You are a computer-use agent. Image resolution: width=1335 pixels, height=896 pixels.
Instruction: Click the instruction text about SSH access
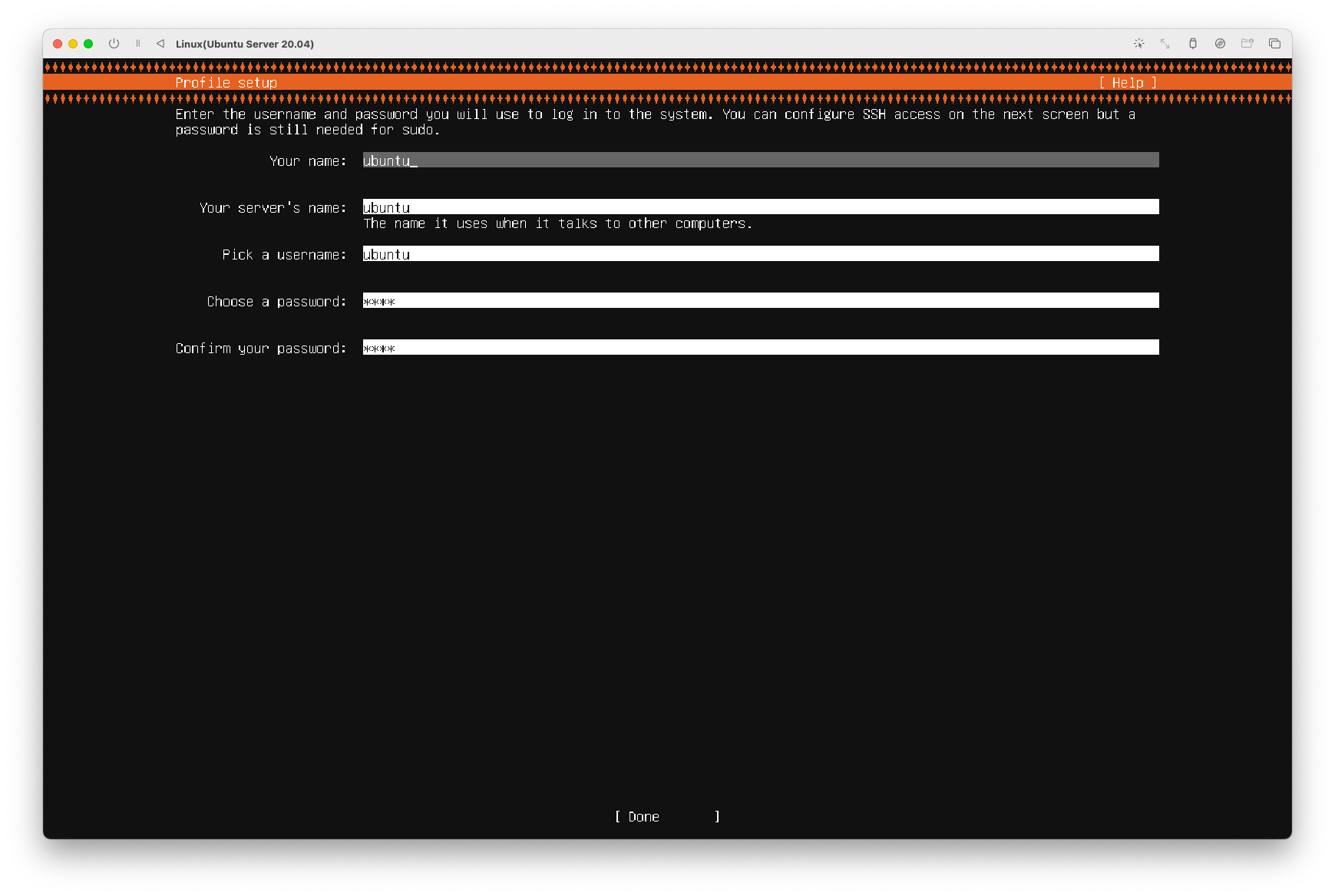click(655, 122)
